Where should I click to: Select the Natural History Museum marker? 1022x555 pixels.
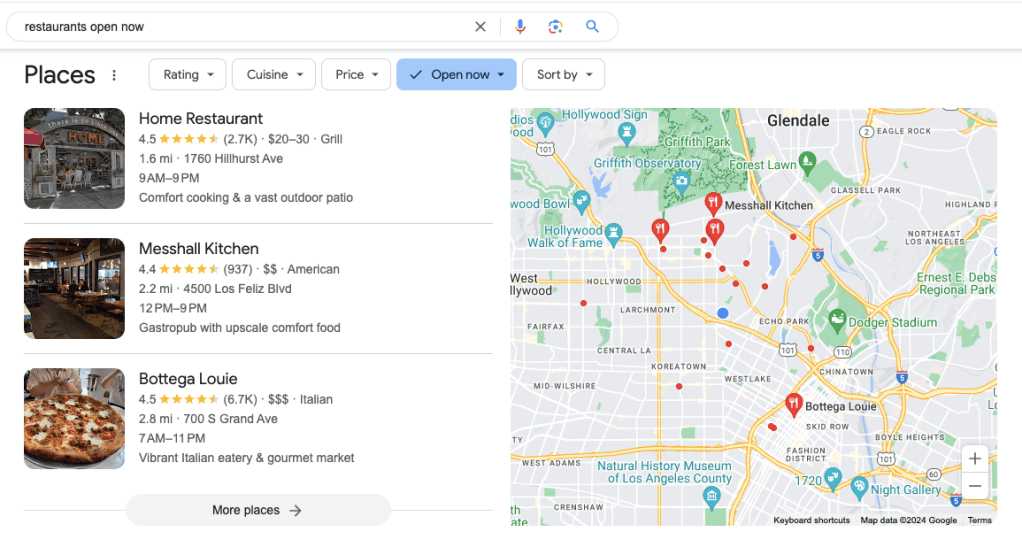pyautogui.click(x=712, y=498)
